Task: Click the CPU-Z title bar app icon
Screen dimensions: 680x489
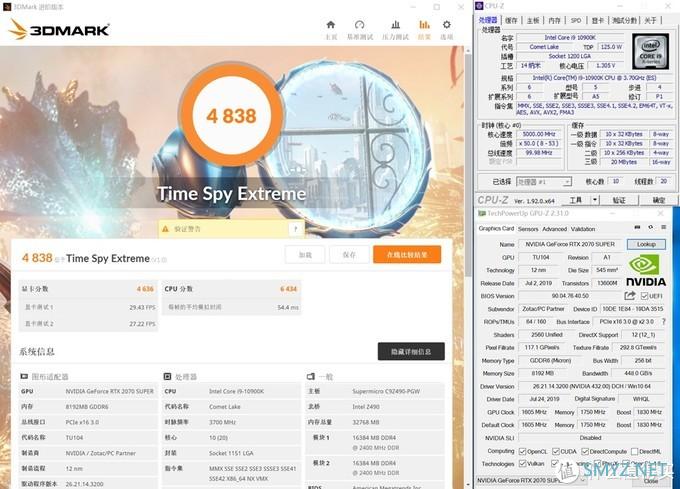Action: [479, 6]
